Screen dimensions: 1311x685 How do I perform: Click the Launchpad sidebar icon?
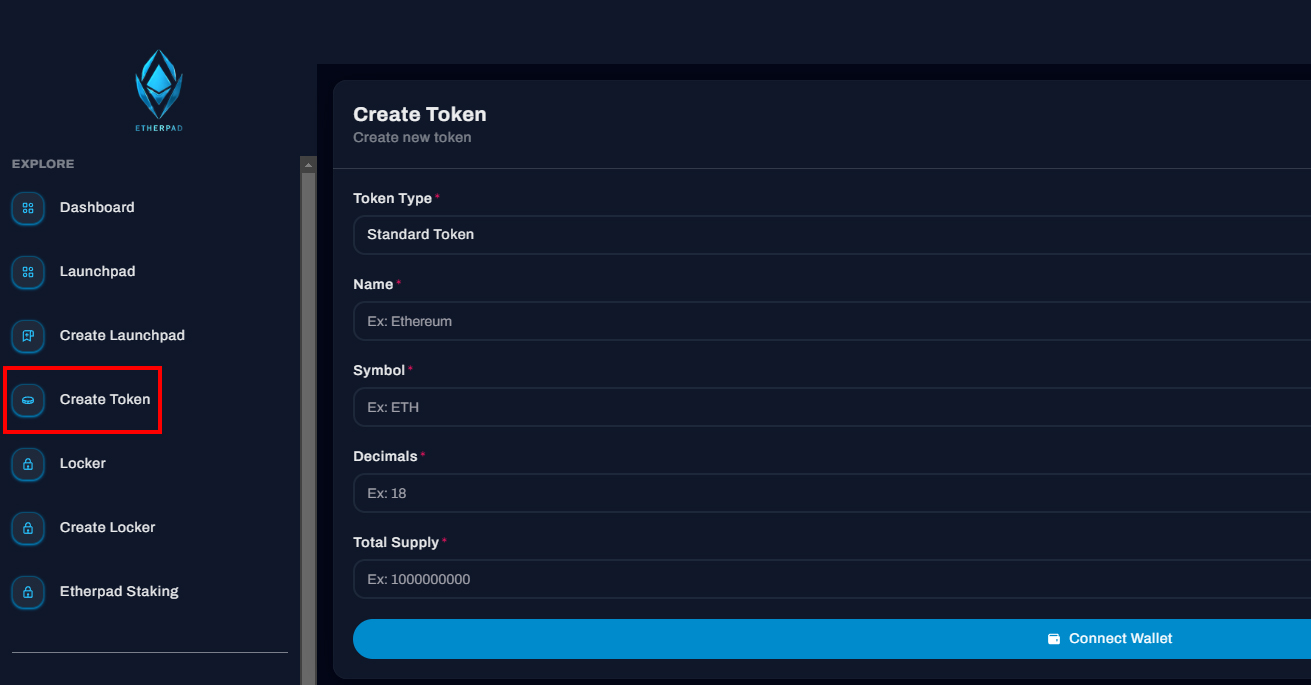click(28, 272)
